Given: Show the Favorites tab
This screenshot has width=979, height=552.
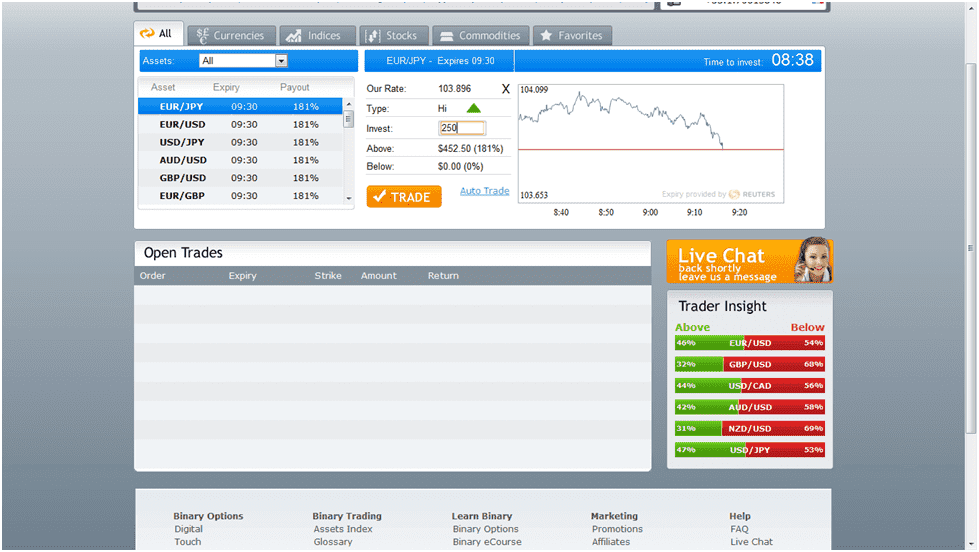Looking at the screenshot, I should [571, 36].
